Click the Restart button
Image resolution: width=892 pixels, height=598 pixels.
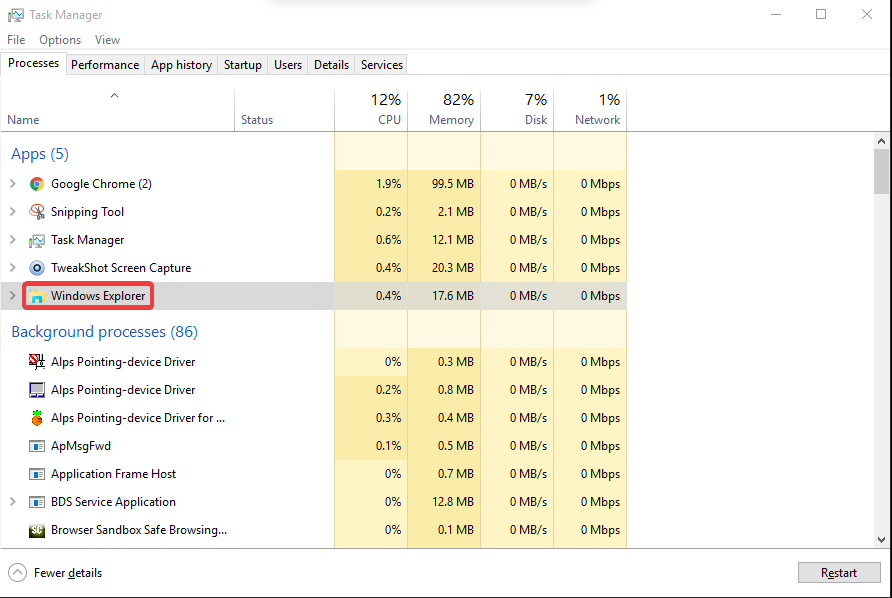[x=839, y=572]
